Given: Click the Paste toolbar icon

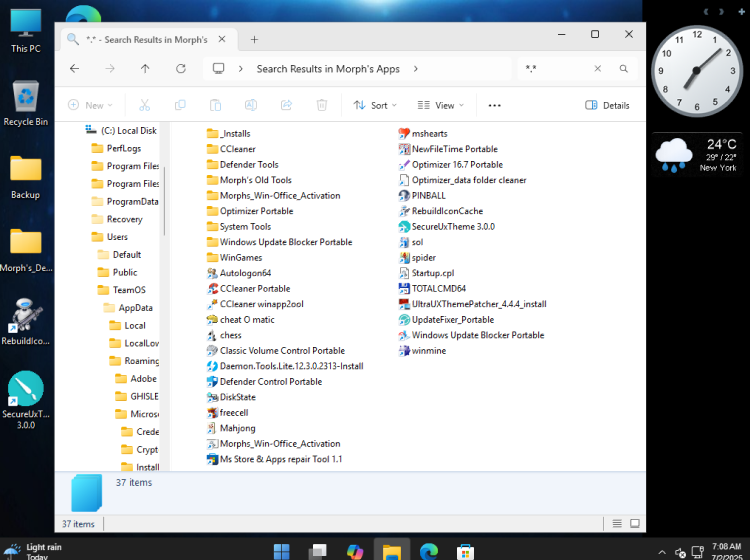Looking at the screenshot, I should point(215,105).
